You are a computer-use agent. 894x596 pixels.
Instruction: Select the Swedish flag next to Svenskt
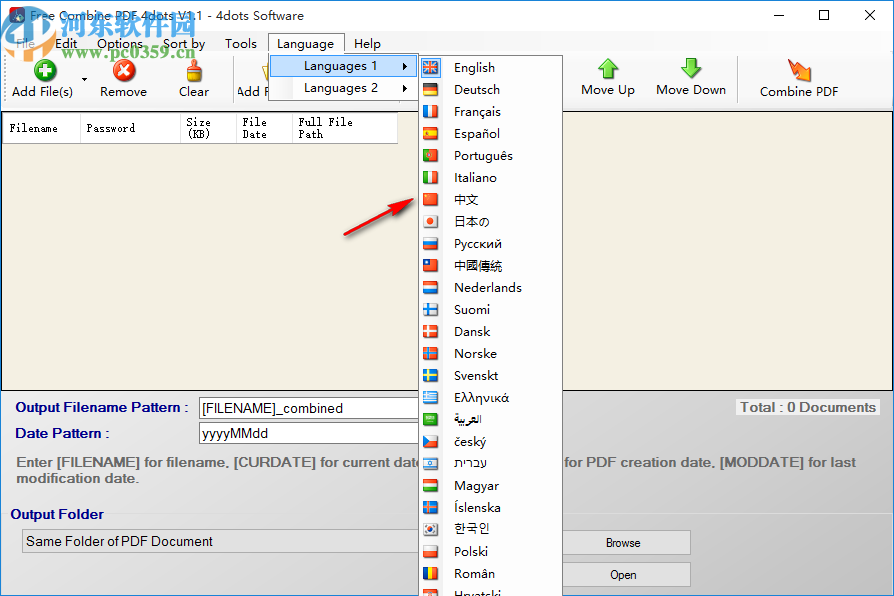point(430,375)
